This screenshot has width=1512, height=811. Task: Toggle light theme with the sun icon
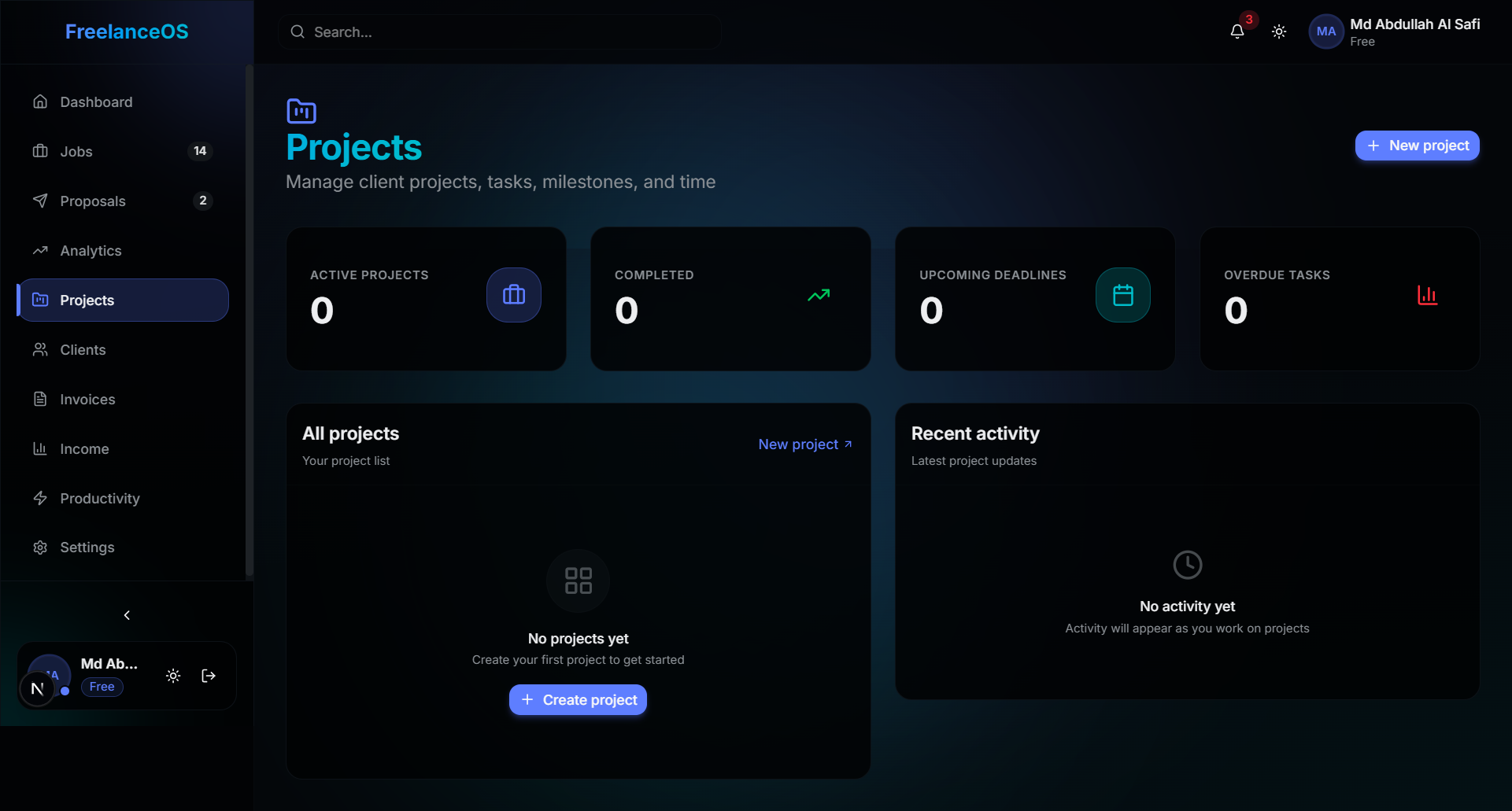click(1278, 31)
